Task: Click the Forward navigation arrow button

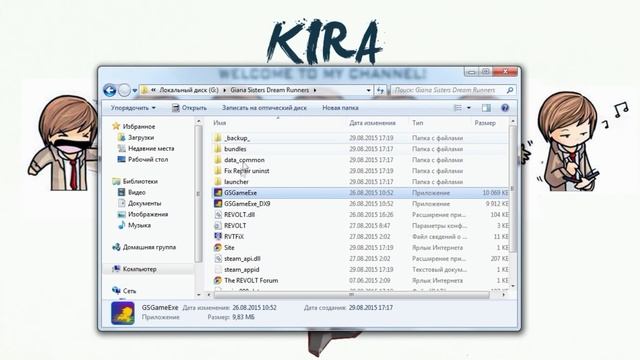Action: coord(124,90)
